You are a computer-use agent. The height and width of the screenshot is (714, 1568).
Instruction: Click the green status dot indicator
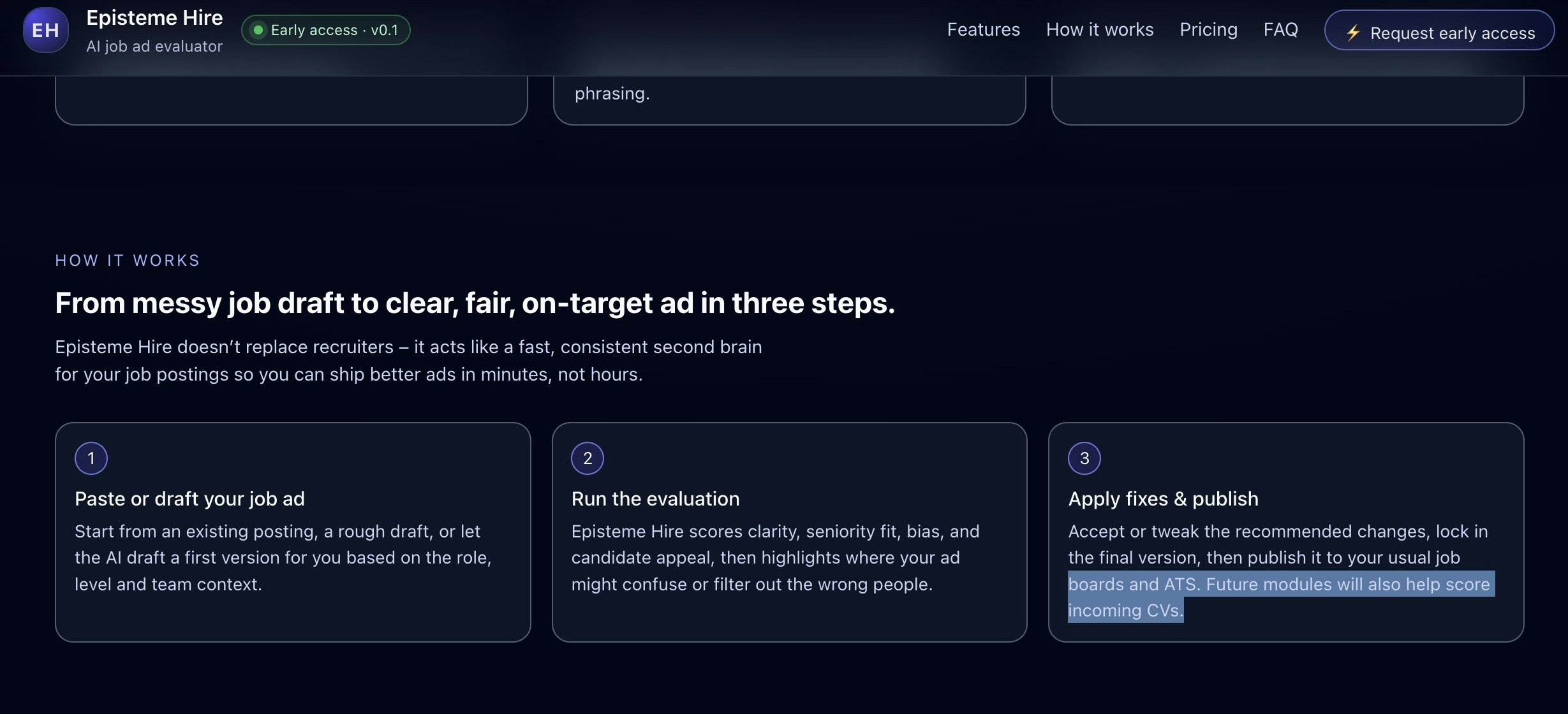pos(259,29)
